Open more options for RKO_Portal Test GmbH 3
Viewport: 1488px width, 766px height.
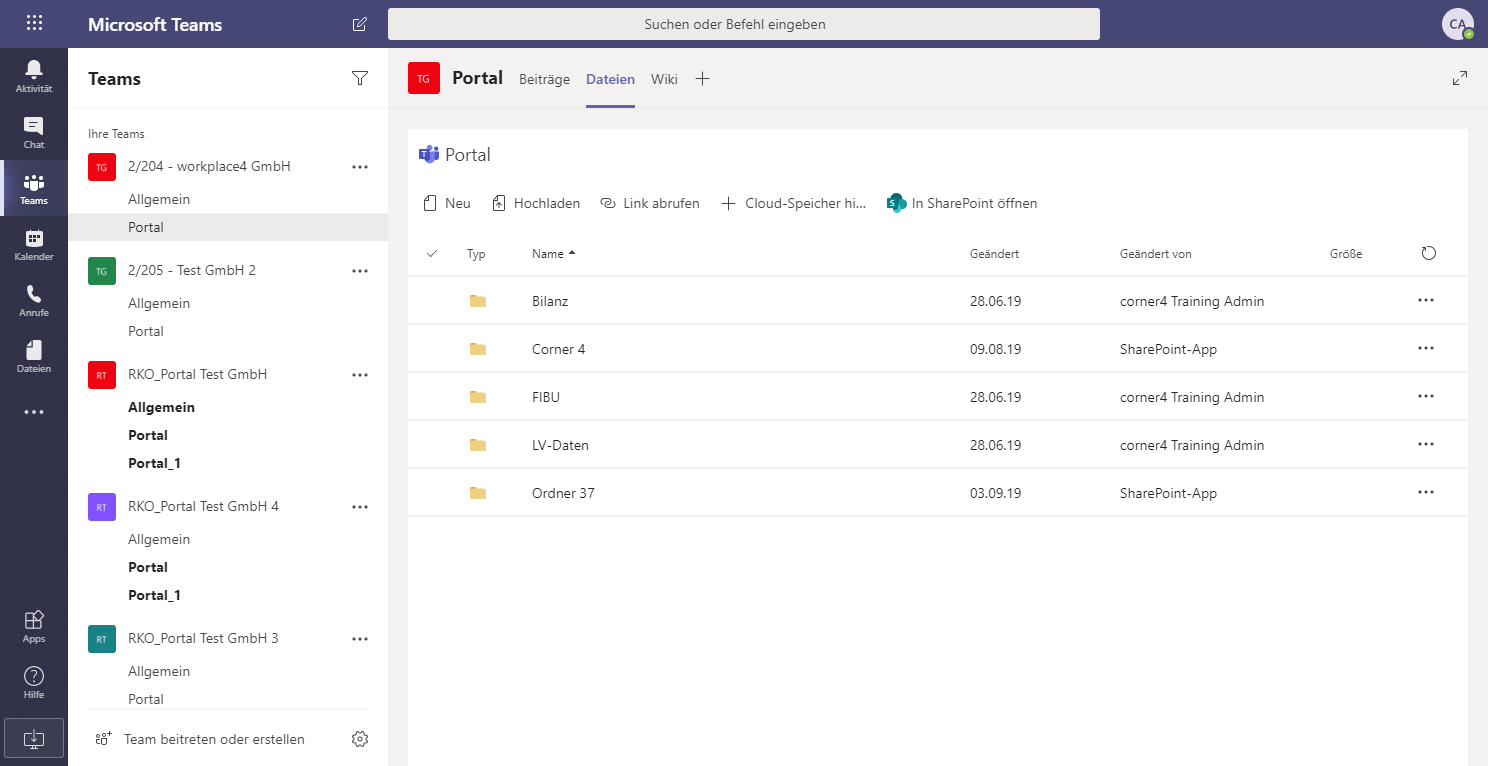(x=360, y=639)
